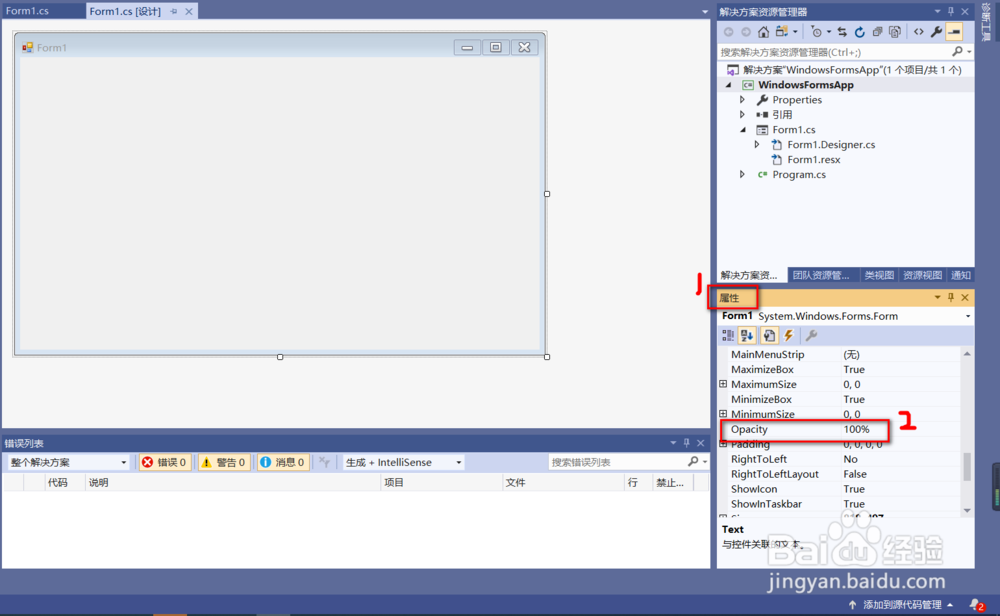Switch to the Form1.cs code tab
Screen dimensions: 1000x616
point(27,11)
